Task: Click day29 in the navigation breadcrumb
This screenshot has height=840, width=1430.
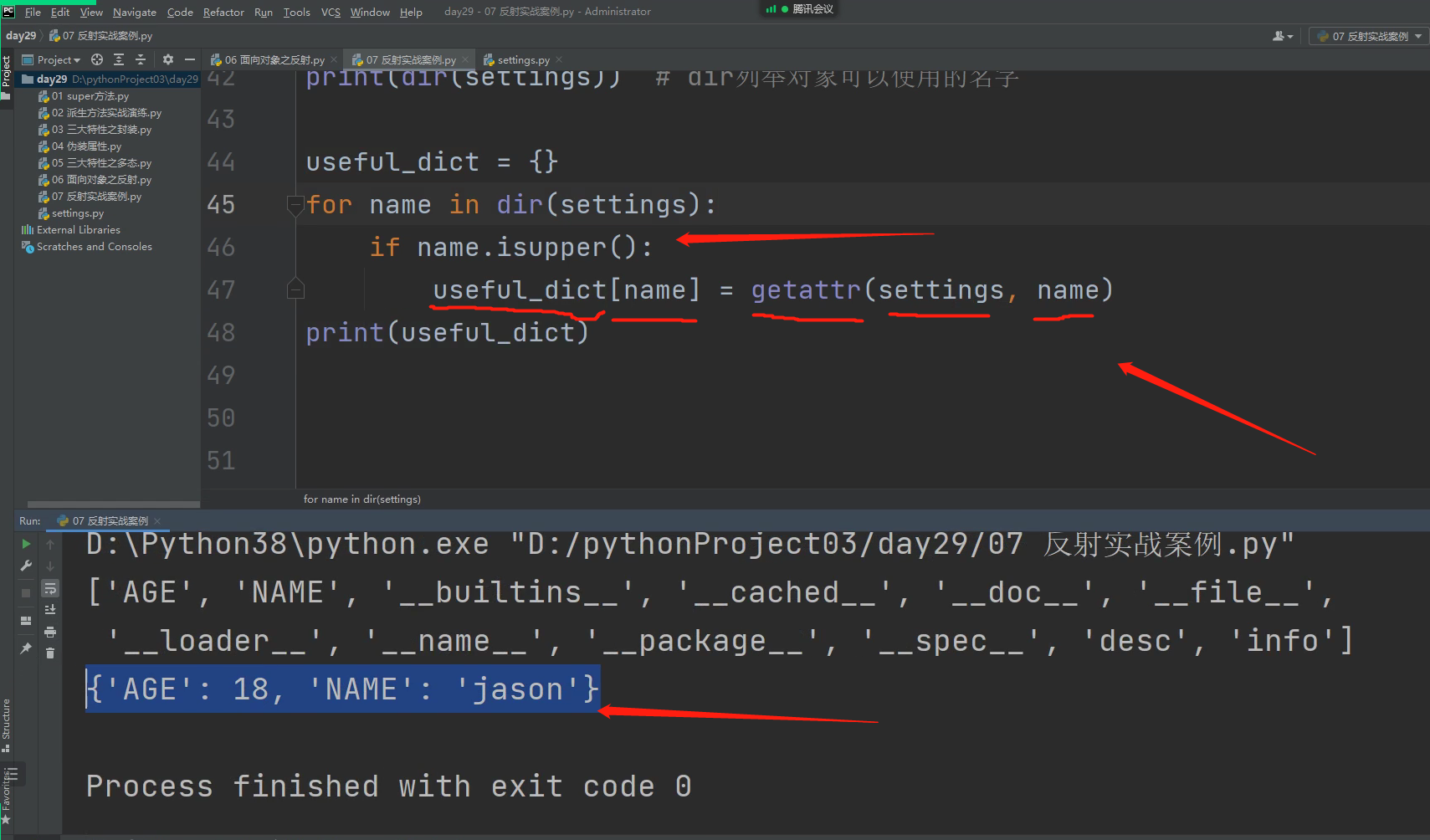Action: pos(21,36)
